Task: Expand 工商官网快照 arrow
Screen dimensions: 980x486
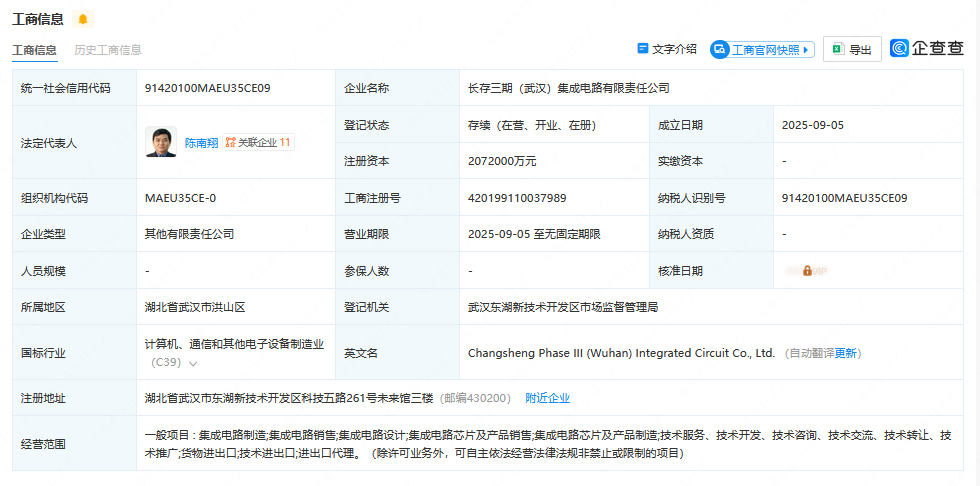Action: pyautogui.click(x=808, y=49)
